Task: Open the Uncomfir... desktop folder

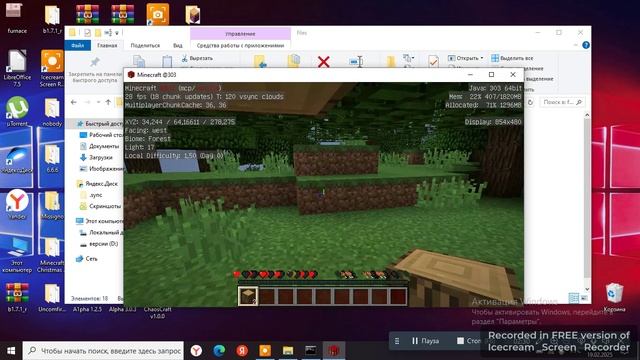Action: (52, 298)
